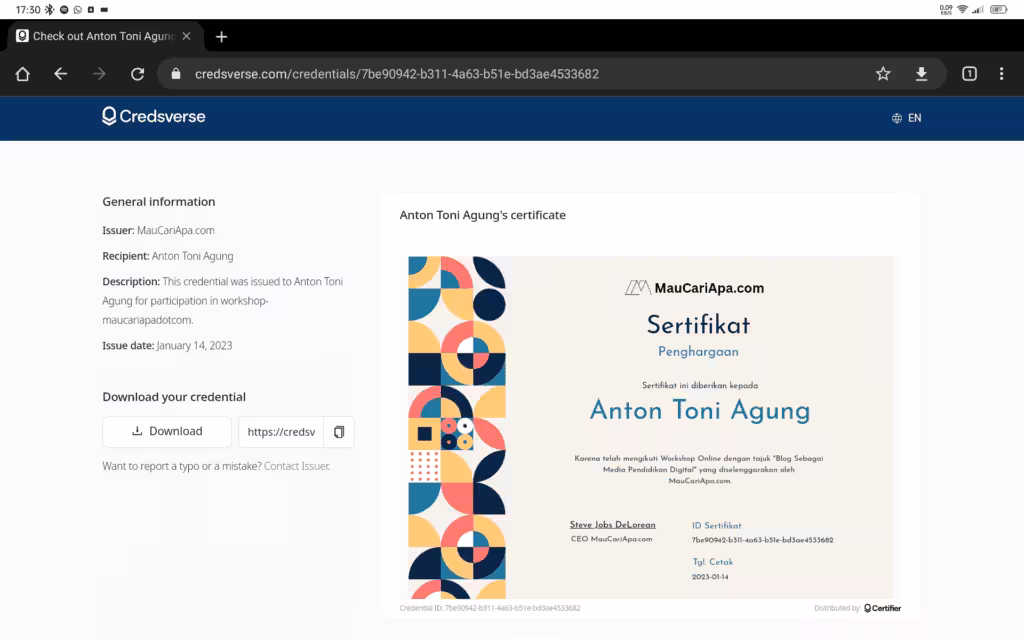Tap the battery status bar icon
The height and width of the screenshot is (640, 1024).
999,9
